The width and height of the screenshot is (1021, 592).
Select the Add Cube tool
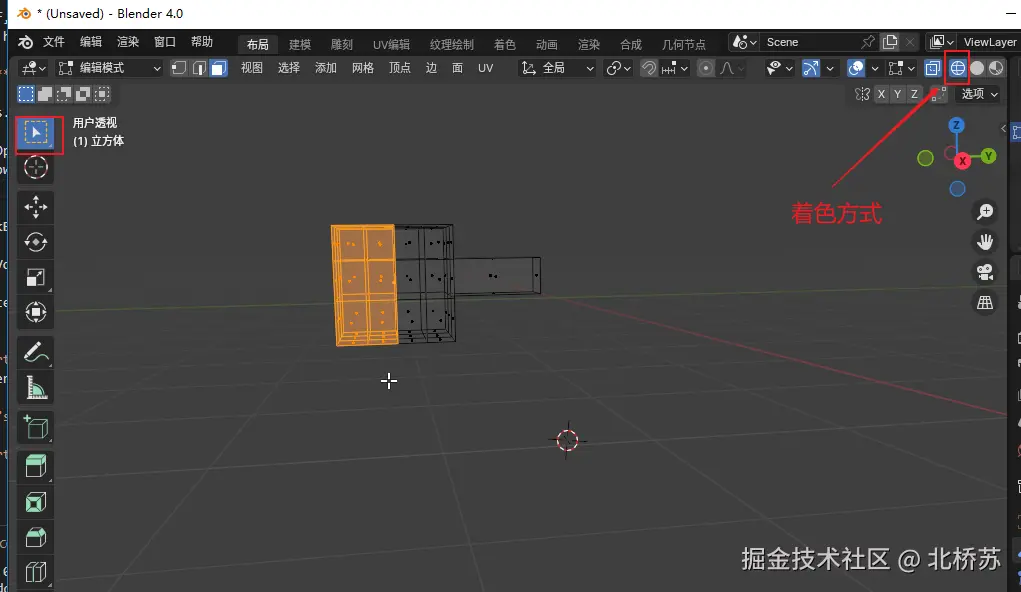(36, 427)
